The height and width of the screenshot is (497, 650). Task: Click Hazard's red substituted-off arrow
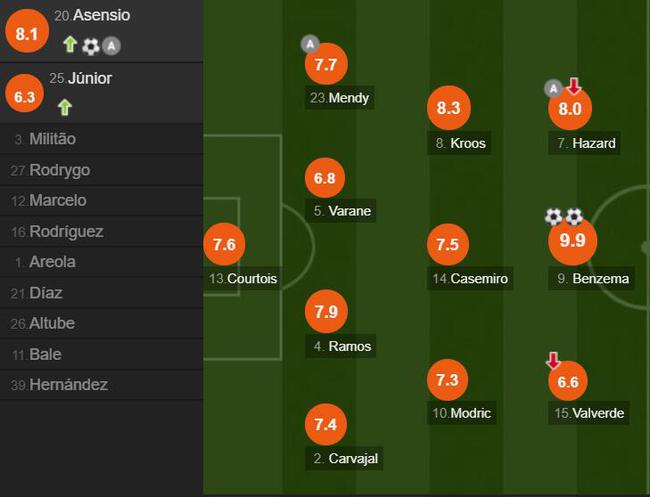pyautogui.click(x=573, y=87)
